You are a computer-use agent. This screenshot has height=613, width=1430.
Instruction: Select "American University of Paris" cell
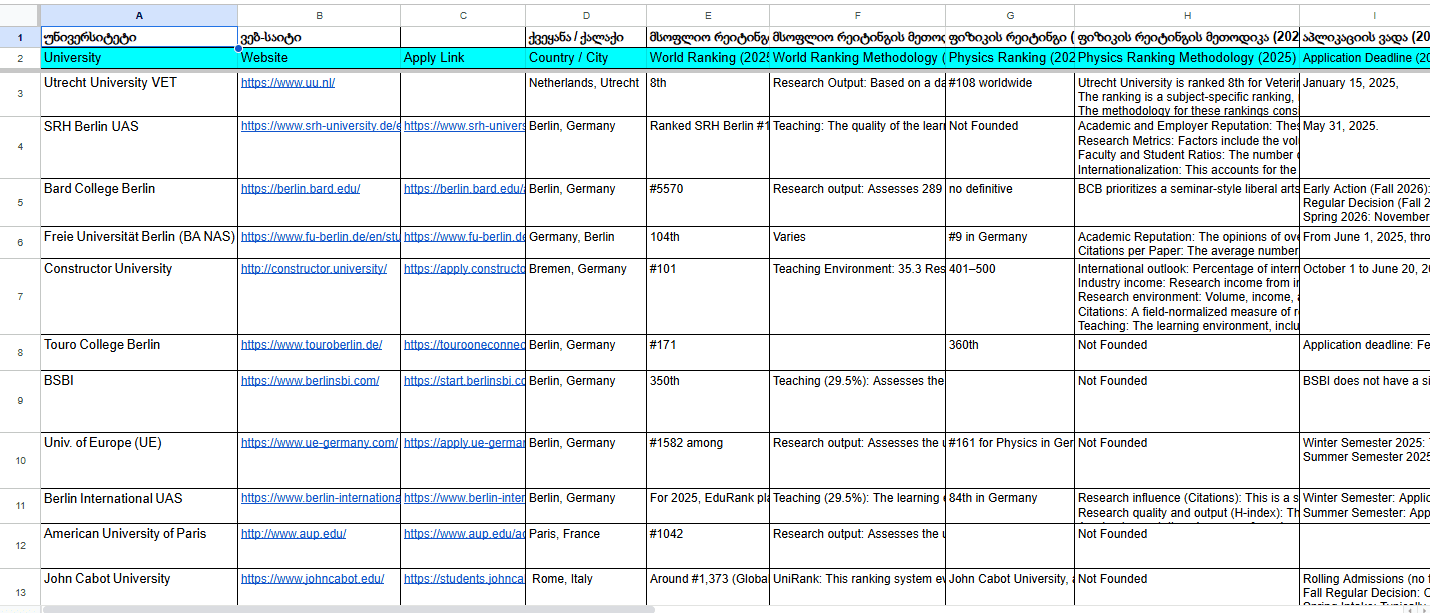click(x=138, y=546)
